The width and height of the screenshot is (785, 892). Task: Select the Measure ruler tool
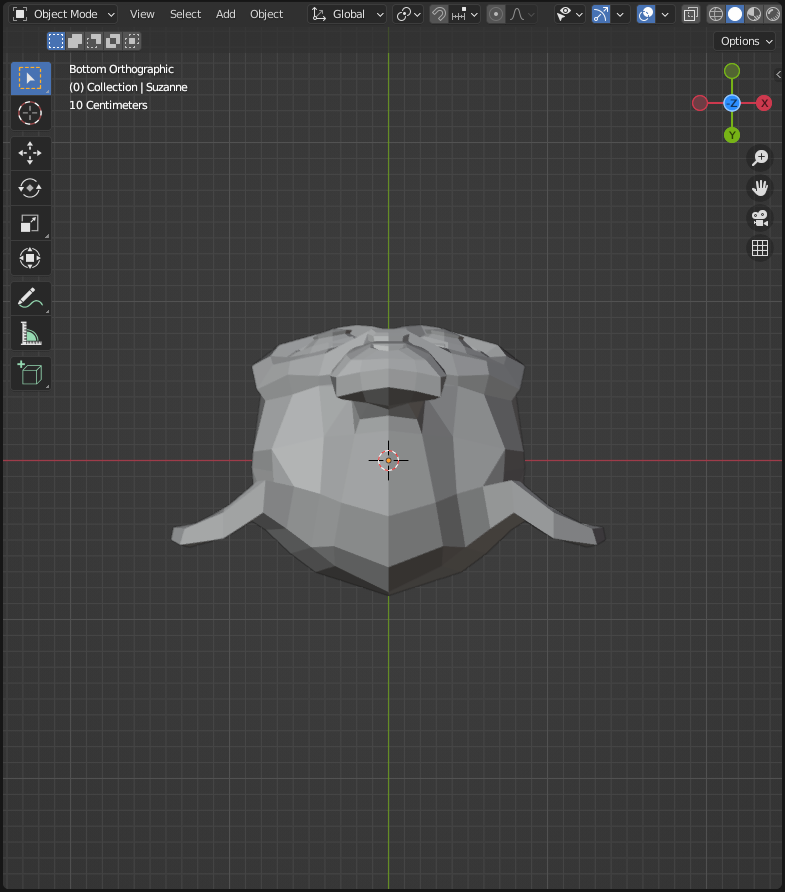31,333
